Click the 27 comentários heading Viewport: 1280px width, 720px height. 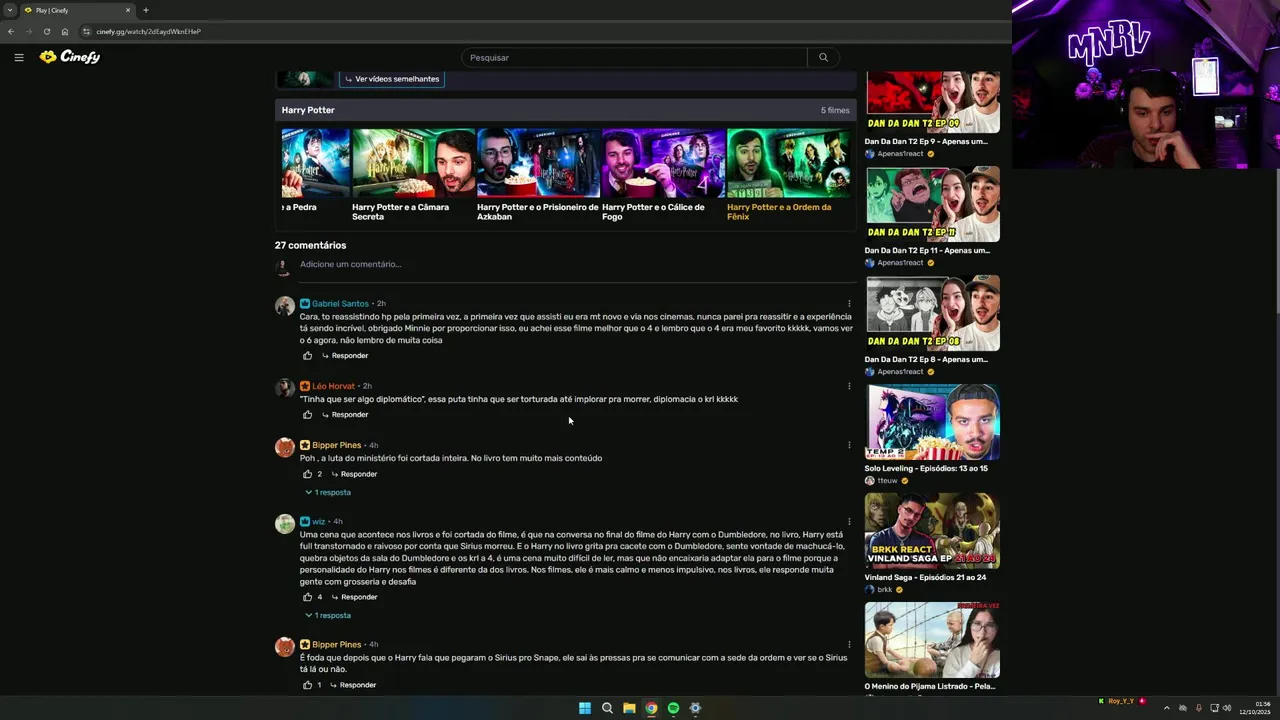click(x=310, y=246)
